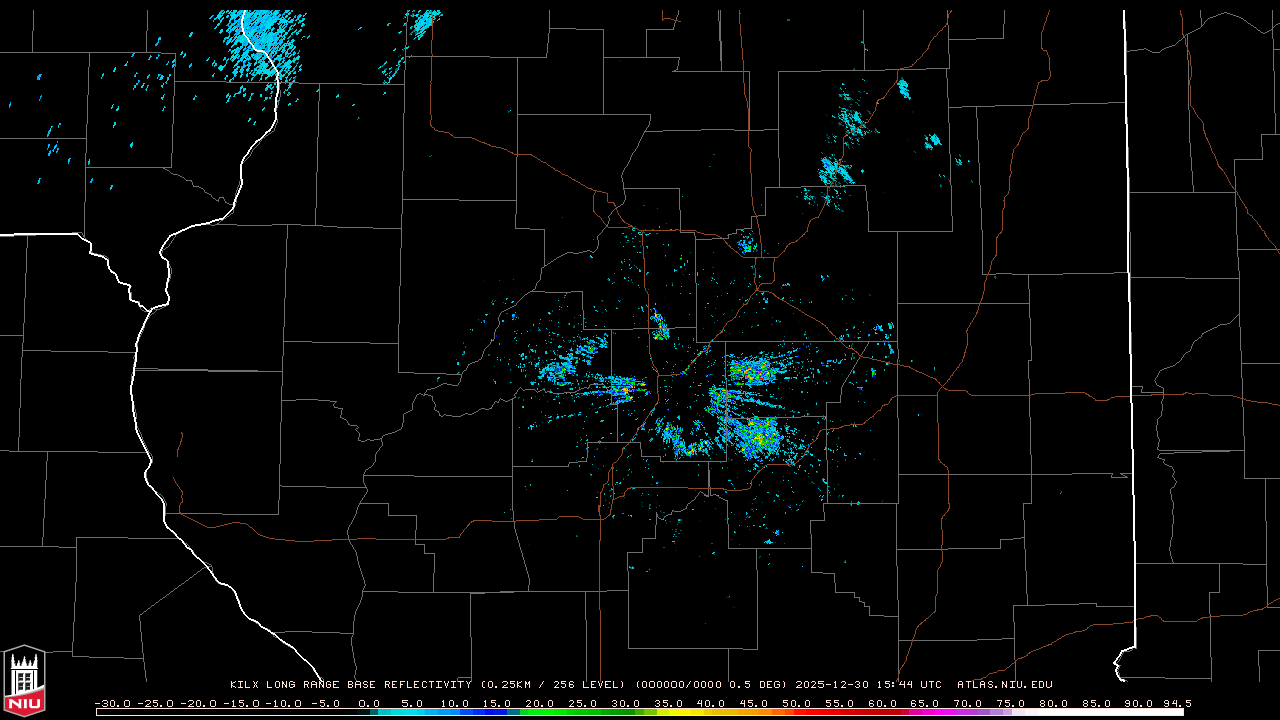
Task: Click the '94.5' maximum legend value
Action: coord(1177,703)
